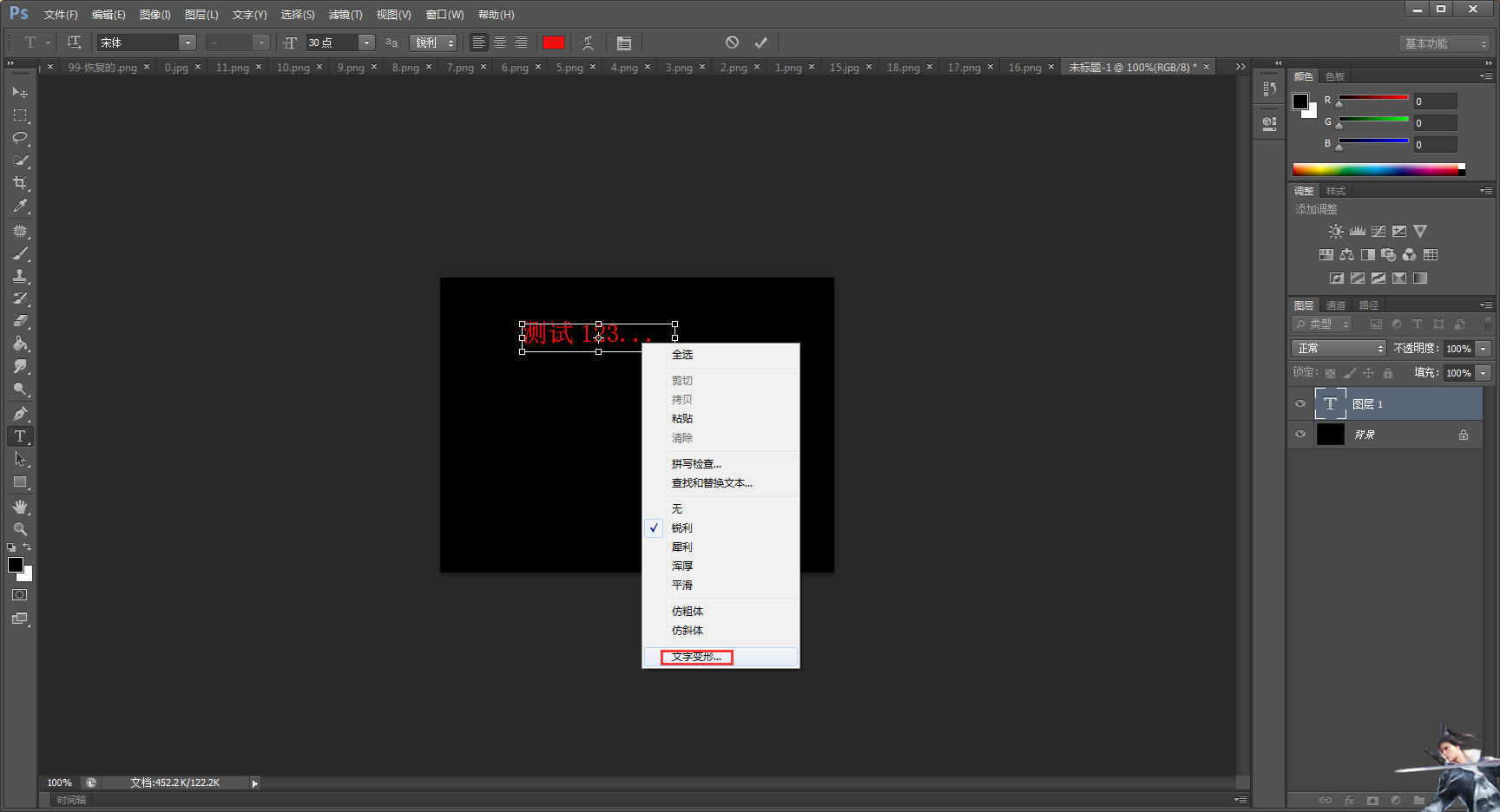Viewport: 1500px width, 812px height.
Task: Open the 滤镜(T) menu
Action: tap(345, 15)
